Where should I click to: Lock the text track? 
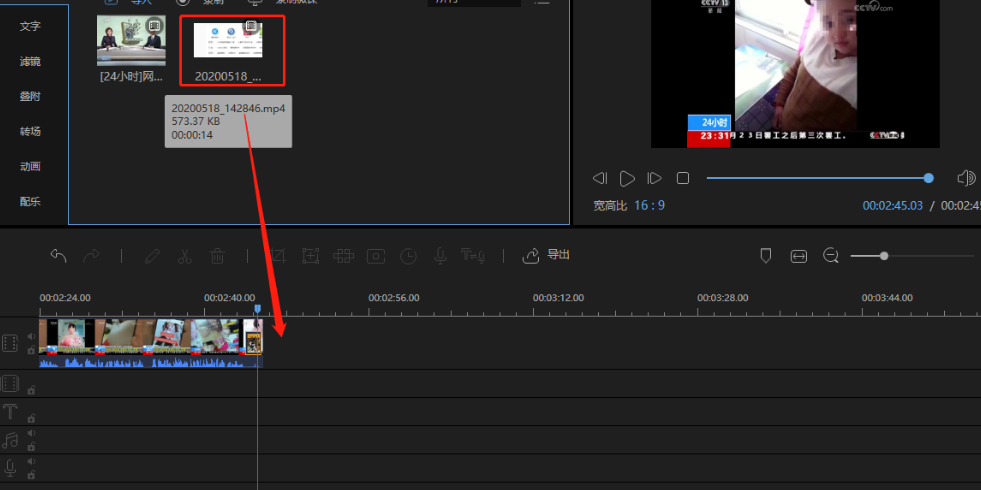pos(31,419)
